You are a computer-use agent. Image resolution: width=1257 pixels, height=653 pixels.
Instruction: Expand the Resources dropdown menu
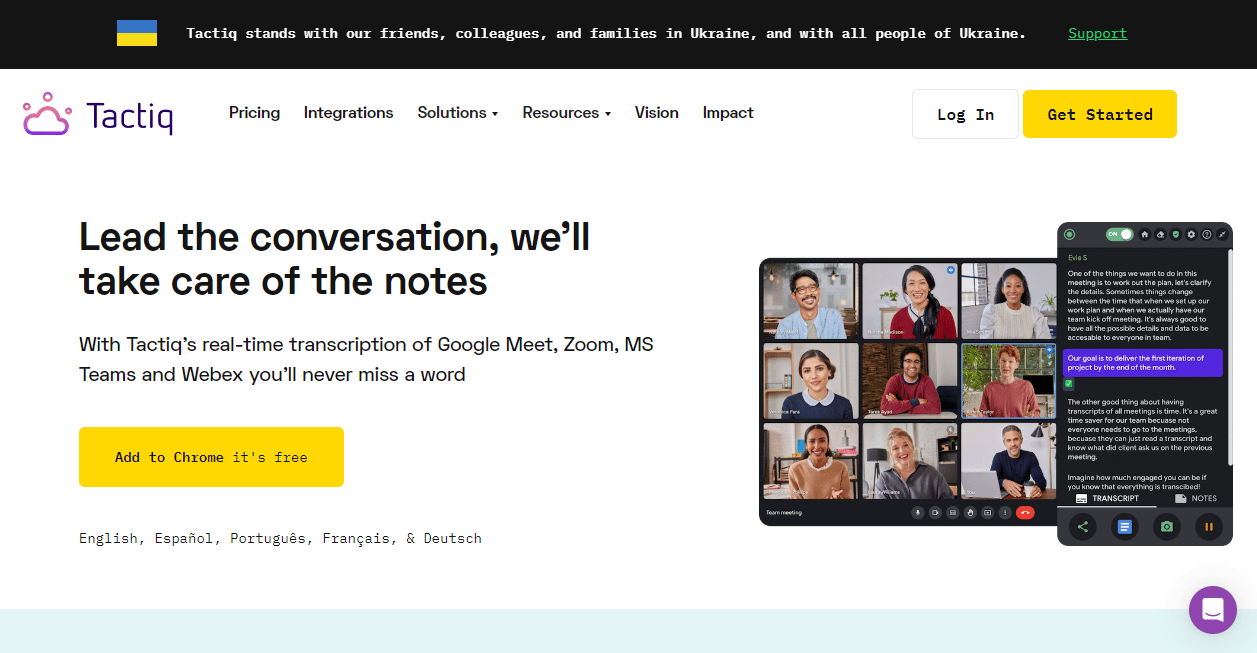[x=566, y=113]
